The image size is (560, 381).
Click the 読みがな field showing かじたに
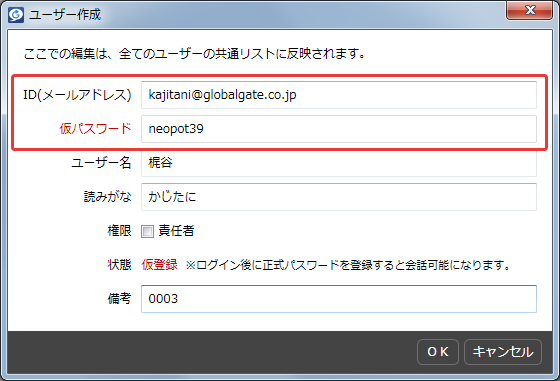pyautogui.click(x=339, y=197)
